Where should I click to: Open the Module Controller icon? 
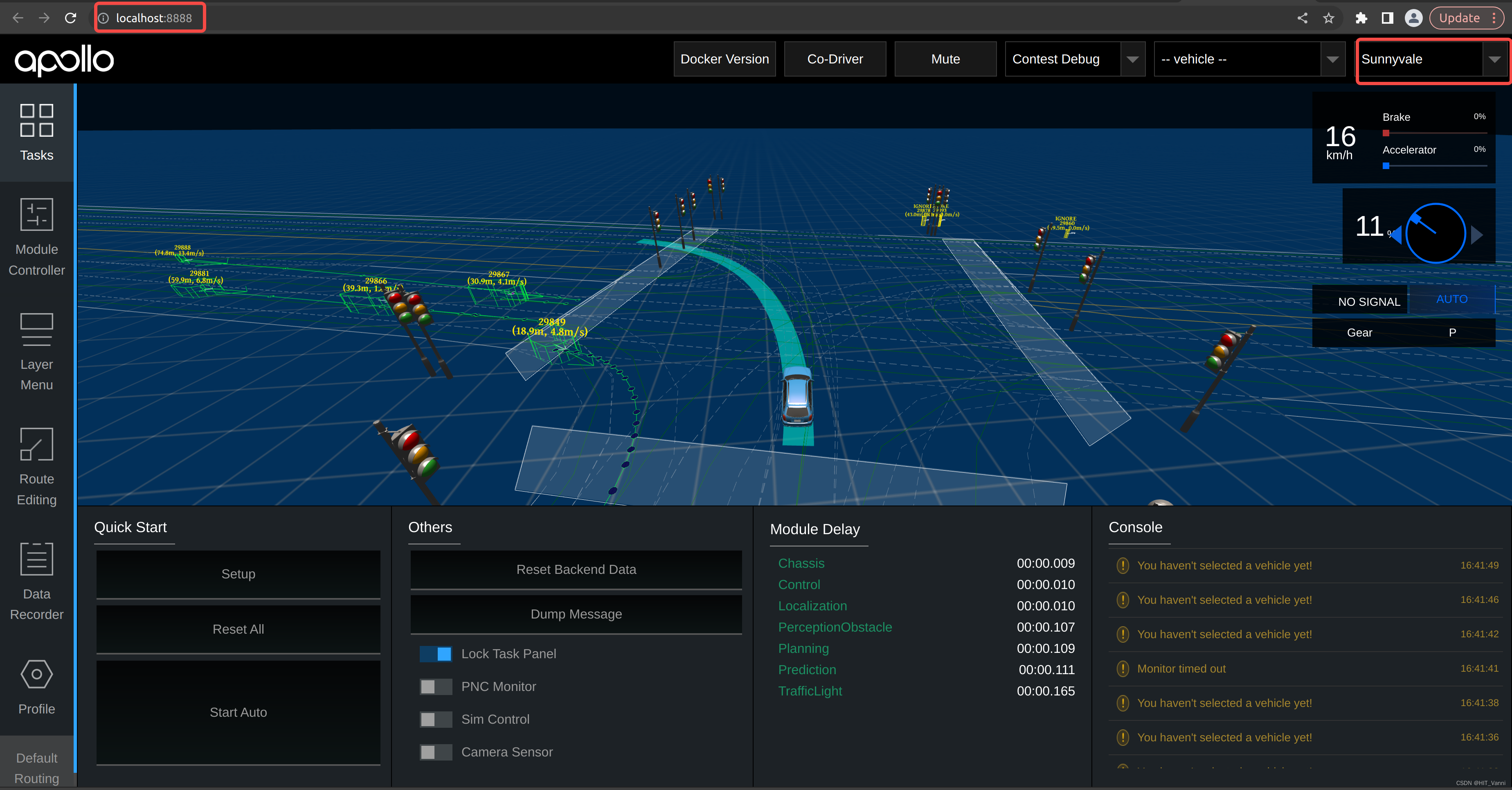click(x=36, y=214)
